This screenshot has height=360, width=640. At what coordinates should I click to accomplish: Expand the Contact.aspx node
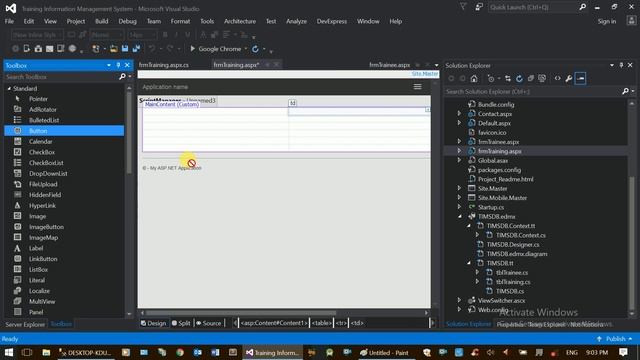point(459,113)
